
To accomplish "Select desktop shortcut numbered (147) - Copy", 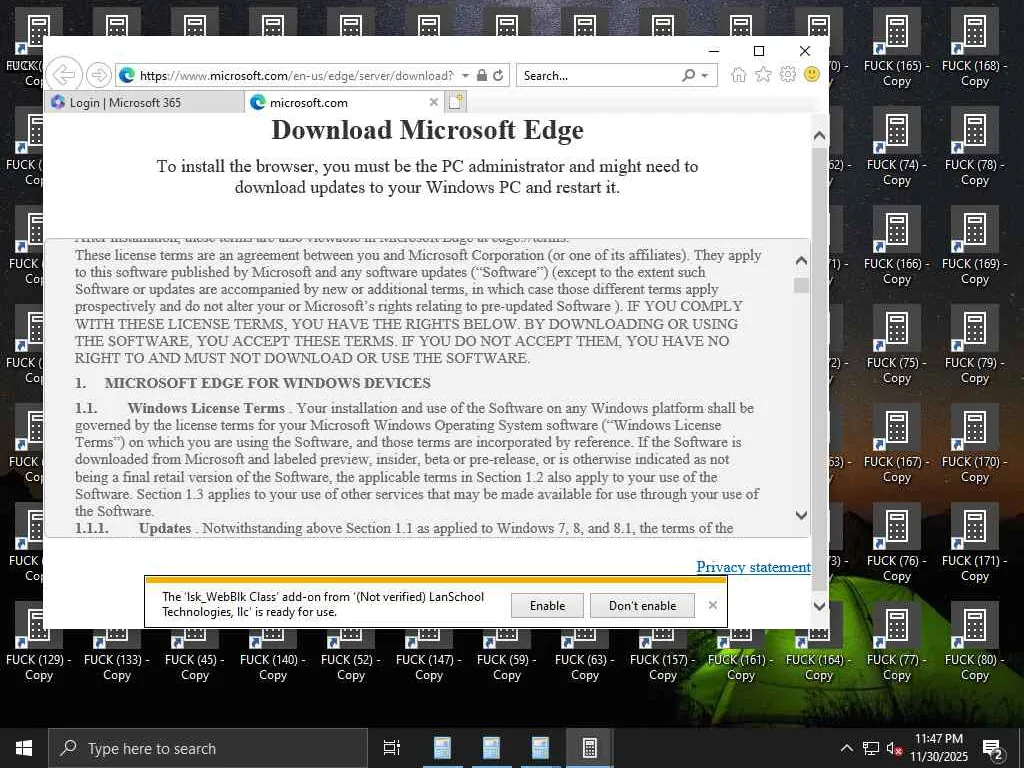I will click(x=428, y=656).
